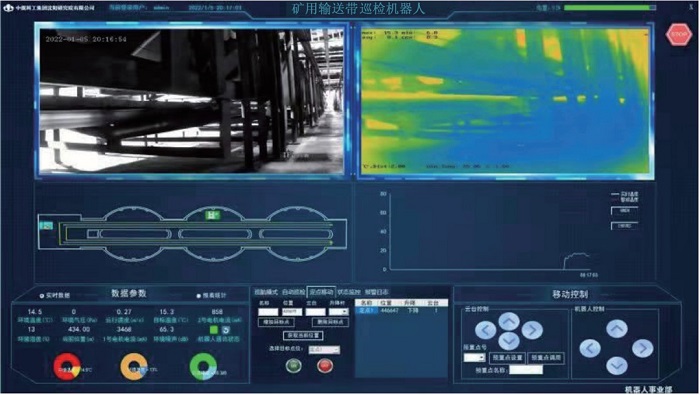Switch to the 报警日志 tab
The image size is (700, 395).
click(x=376, y=292)
